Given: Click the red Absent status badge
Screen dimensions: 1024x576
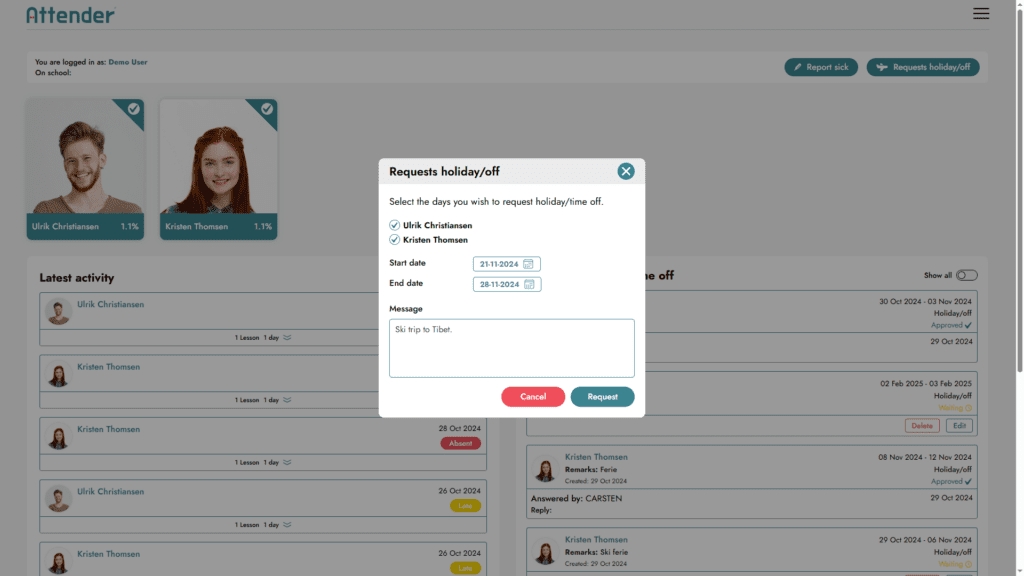Looking at the screenshot, I should click(460, 443).
